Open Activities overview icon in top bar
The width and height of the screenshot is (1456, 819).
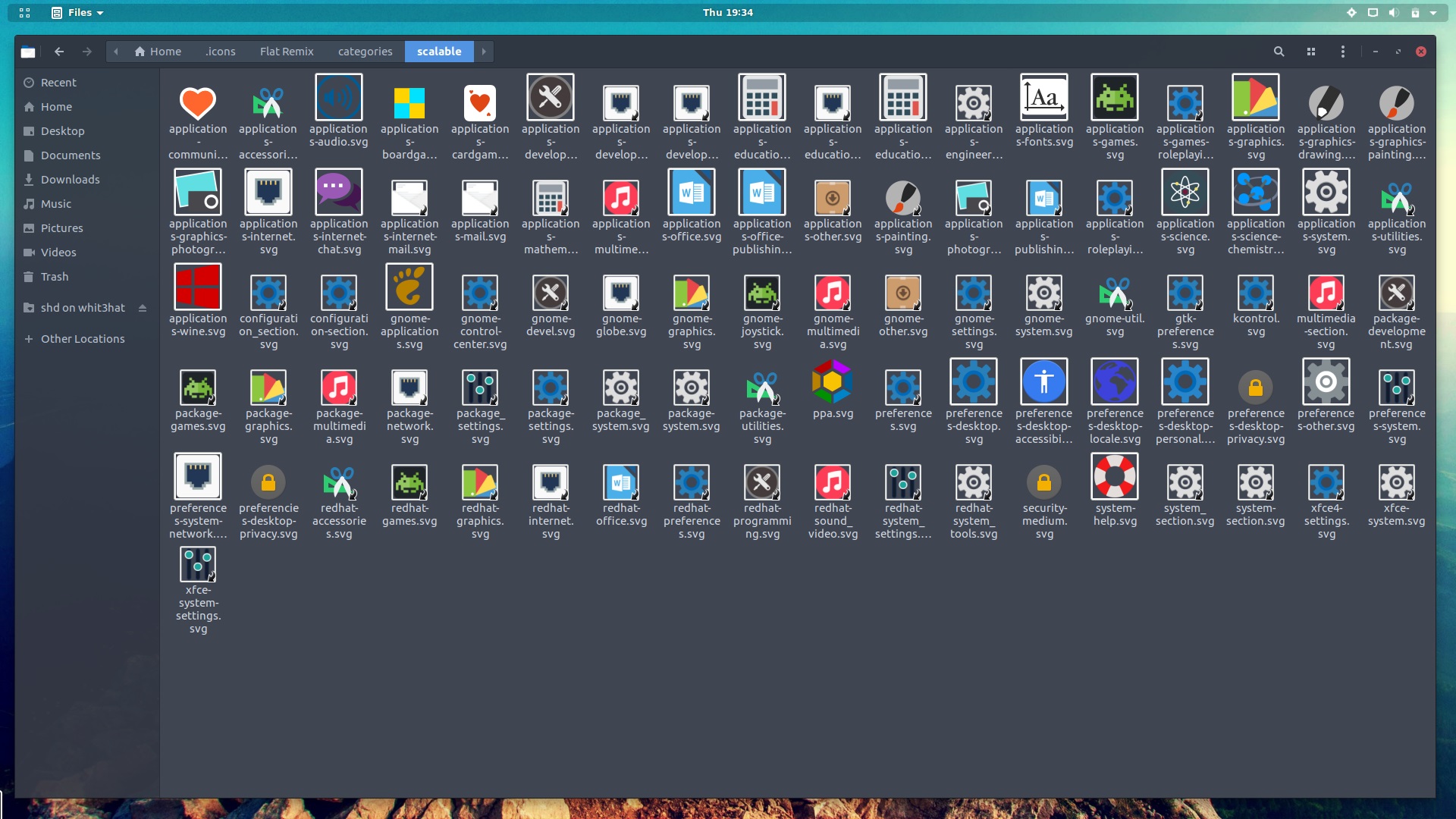[24, 12]
